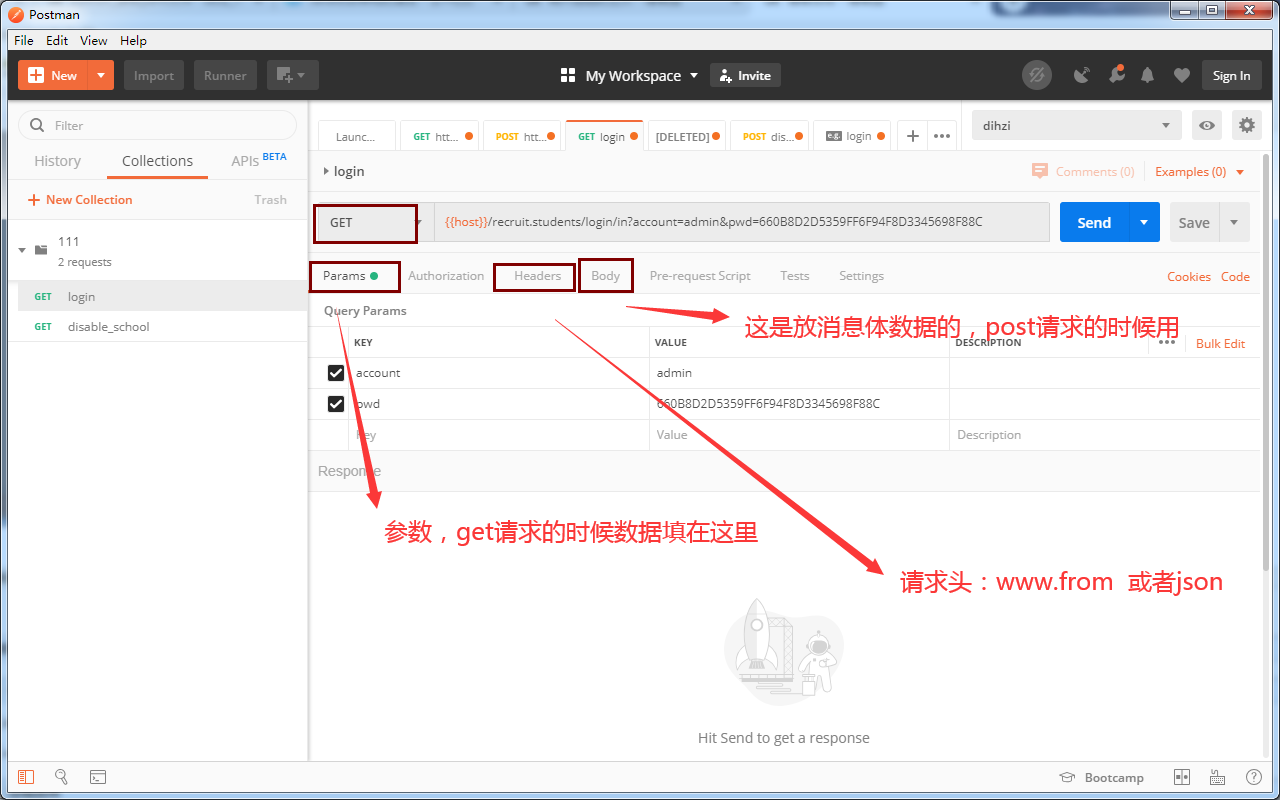Click the empty Description placeholder field

point(1104,435)
